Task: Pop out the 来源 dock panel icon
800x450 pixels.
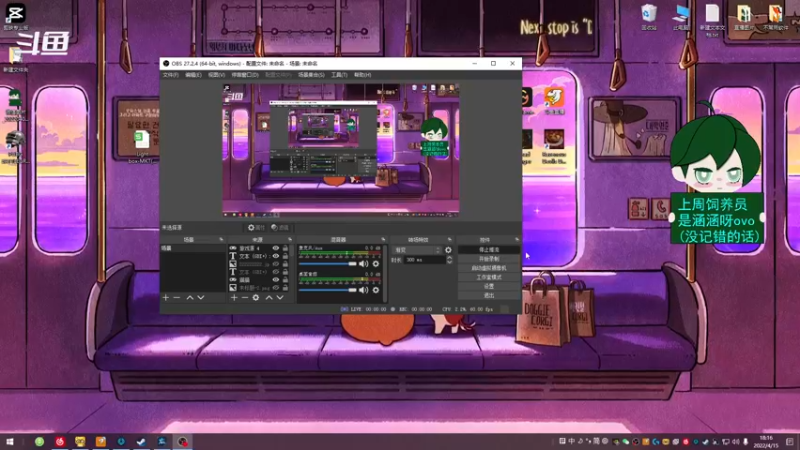Action: click(290, 239)
